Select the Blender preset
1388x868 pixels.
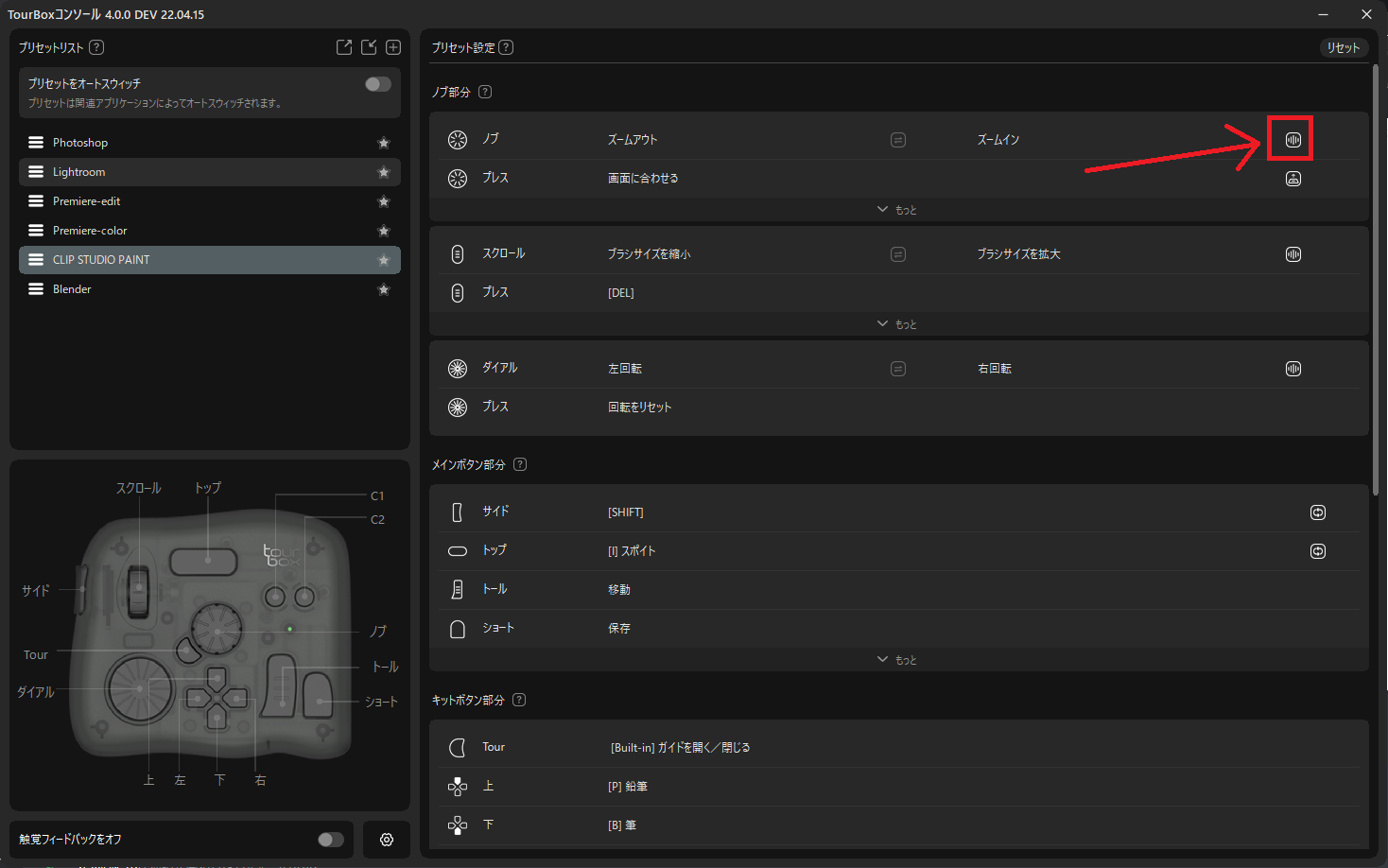tap(72, 289)
